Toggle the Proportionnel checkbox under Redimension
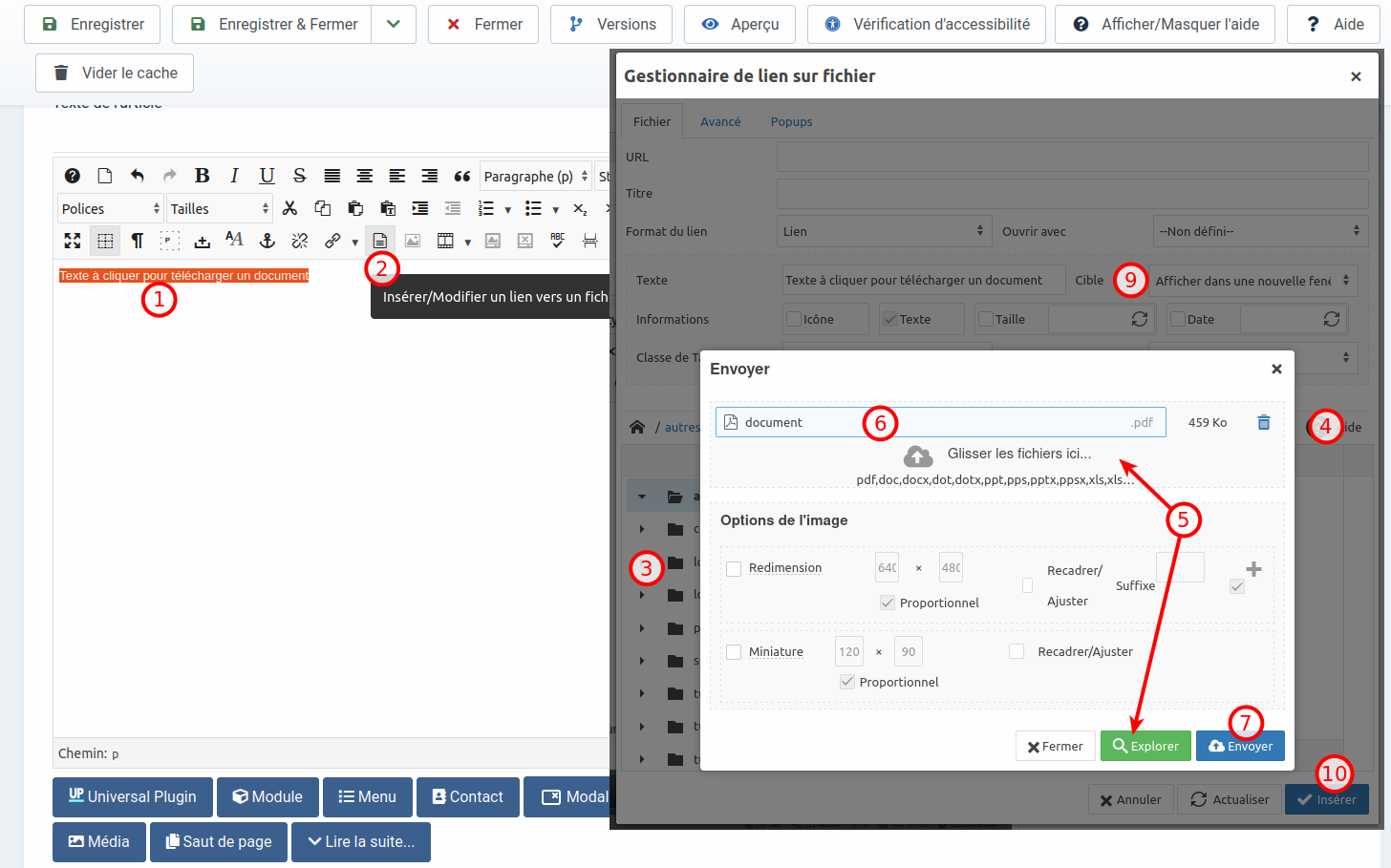This screenshot has width=1391, height=868. [x=888, y=603]
